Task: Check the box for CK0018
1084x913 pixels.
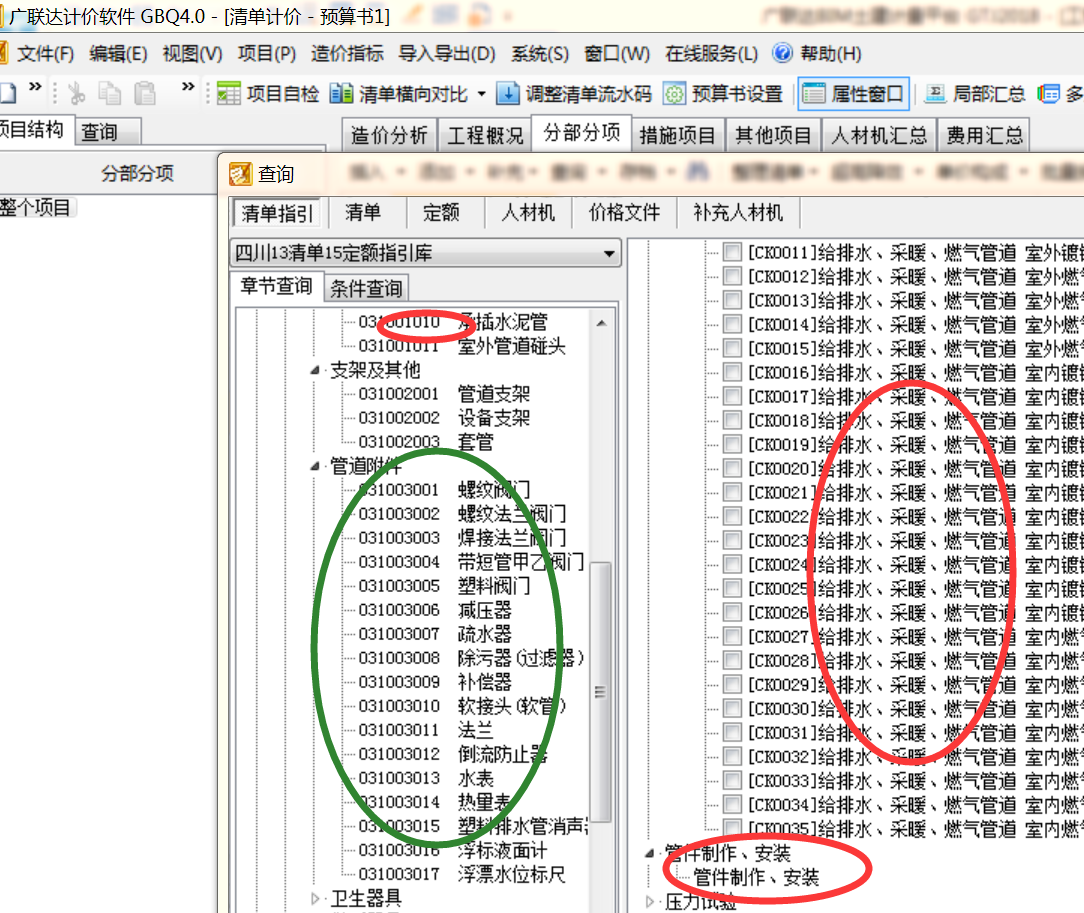Action: tap(732, 420)
